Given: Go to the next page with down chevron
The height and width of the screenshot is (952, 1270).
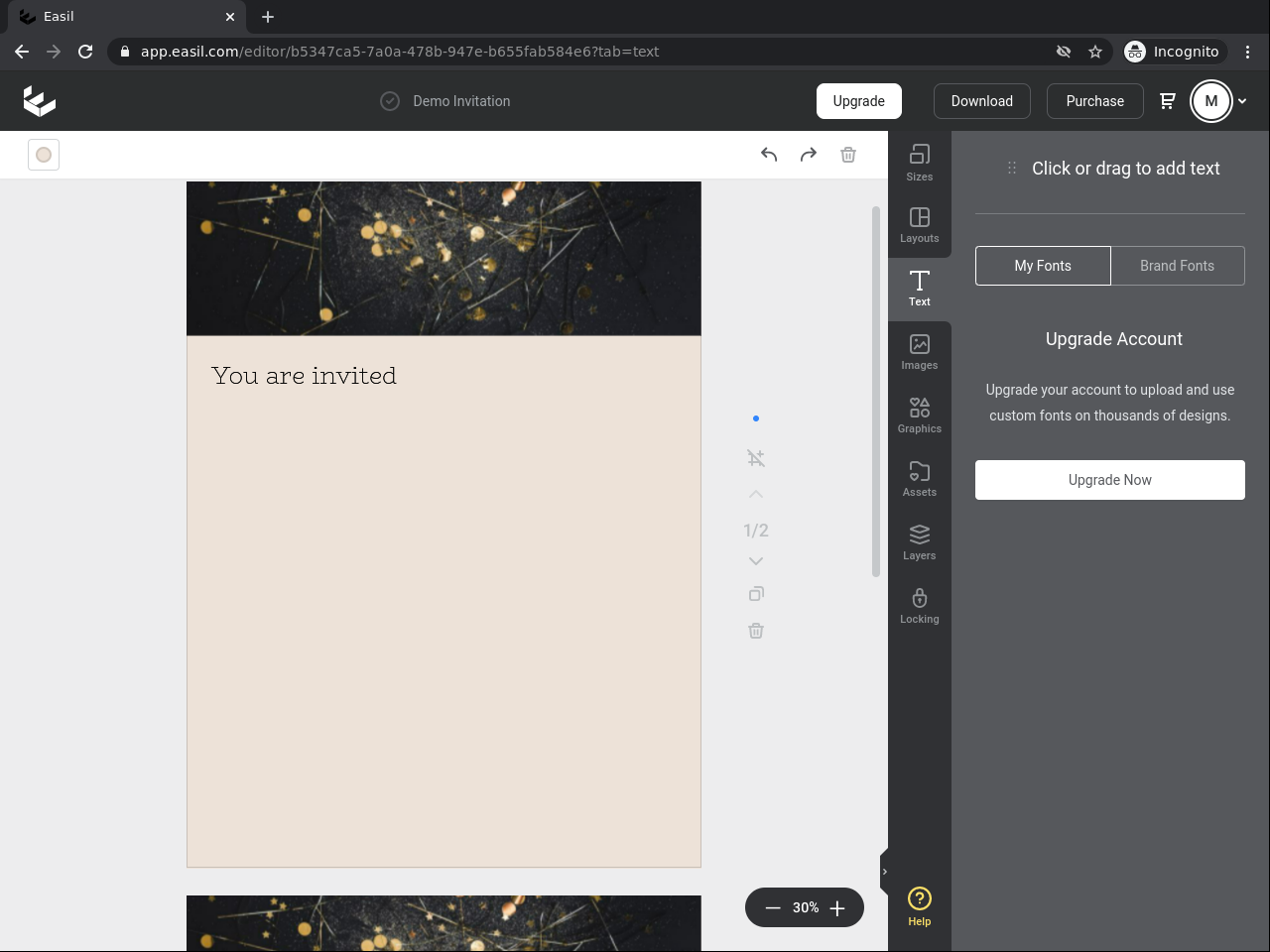Looking at the screenshot, I should point(756,561).
